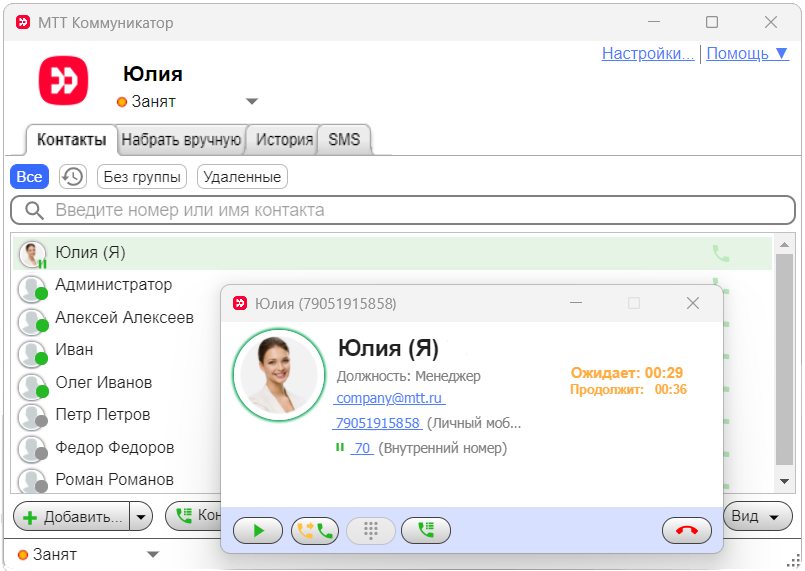This screenshot has width=805, height=571.
Task: Open the dialpad keypad in call window
Action: click(371, 531)
